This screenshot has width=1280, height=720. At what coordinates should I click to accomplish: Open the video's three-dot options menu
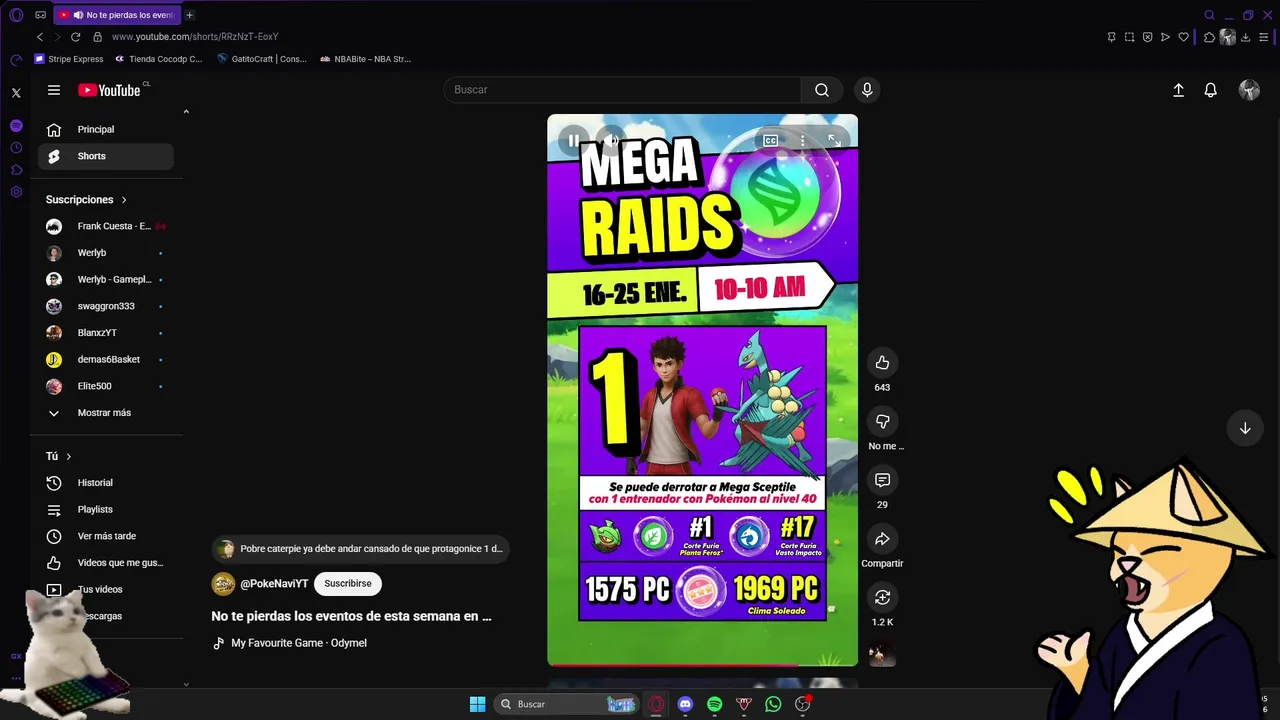coord(802,141)
